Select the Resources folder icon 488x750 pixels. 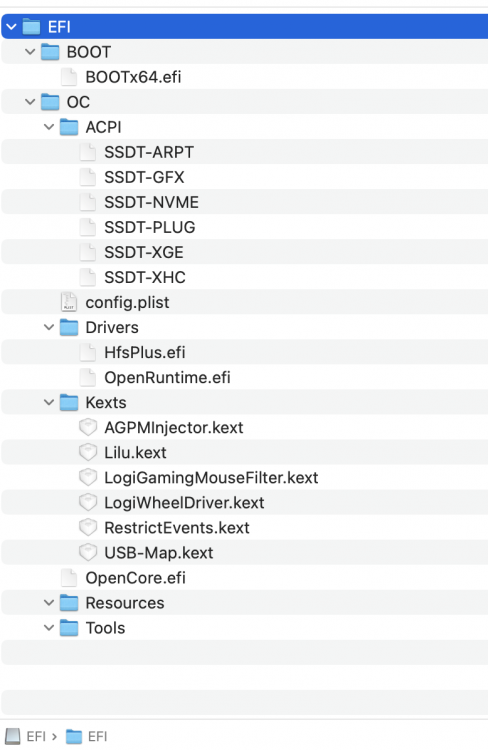(69, 603)
